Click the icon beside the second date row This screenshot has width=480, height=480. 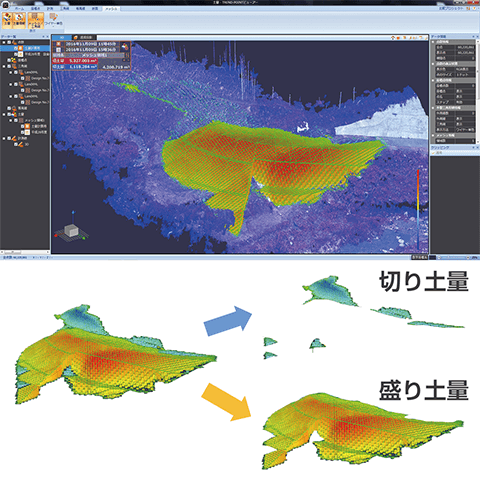(59, 50)
